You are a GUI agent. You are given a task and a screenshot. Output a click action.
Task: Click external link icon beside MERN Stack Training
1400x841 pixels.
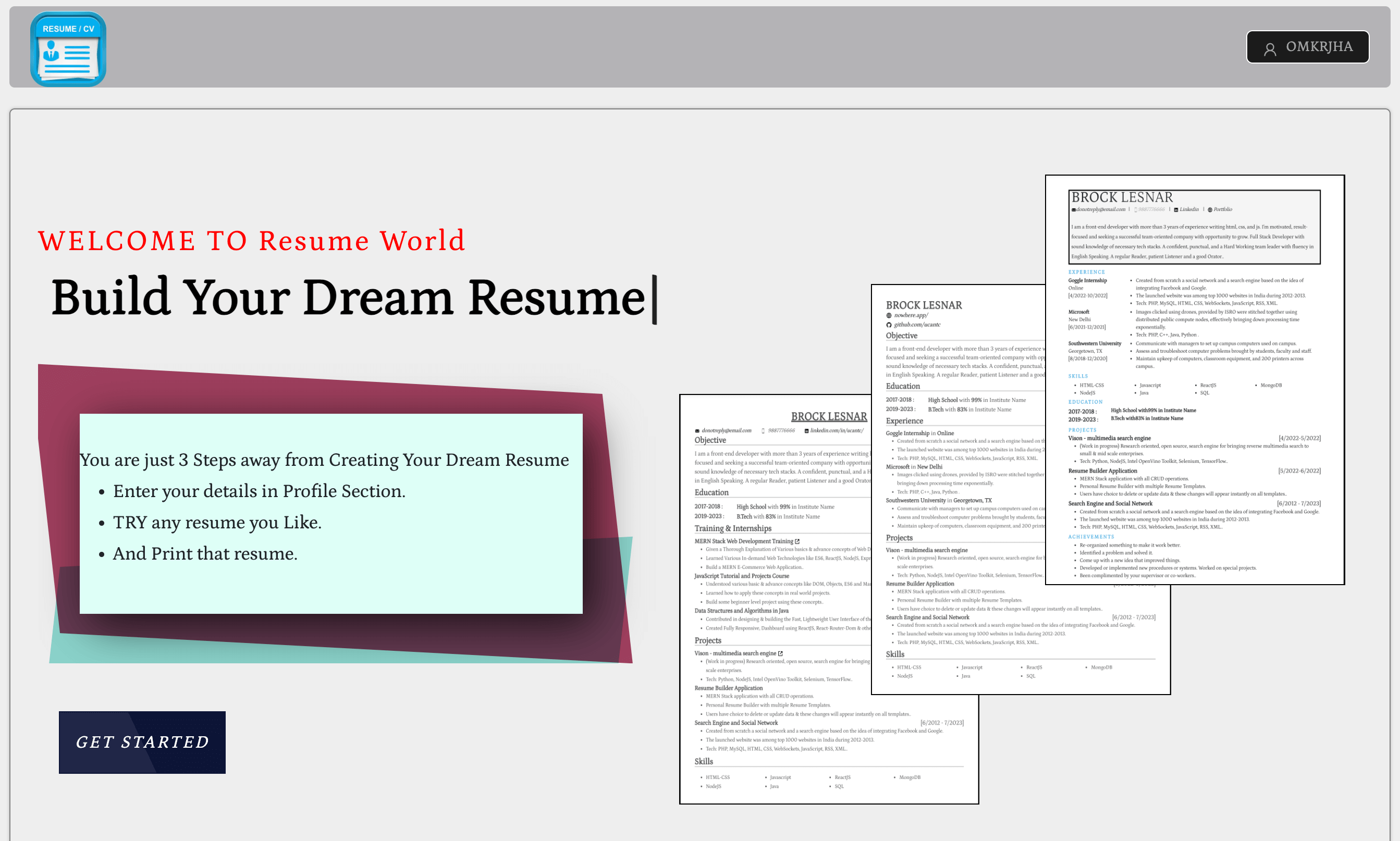797,541
